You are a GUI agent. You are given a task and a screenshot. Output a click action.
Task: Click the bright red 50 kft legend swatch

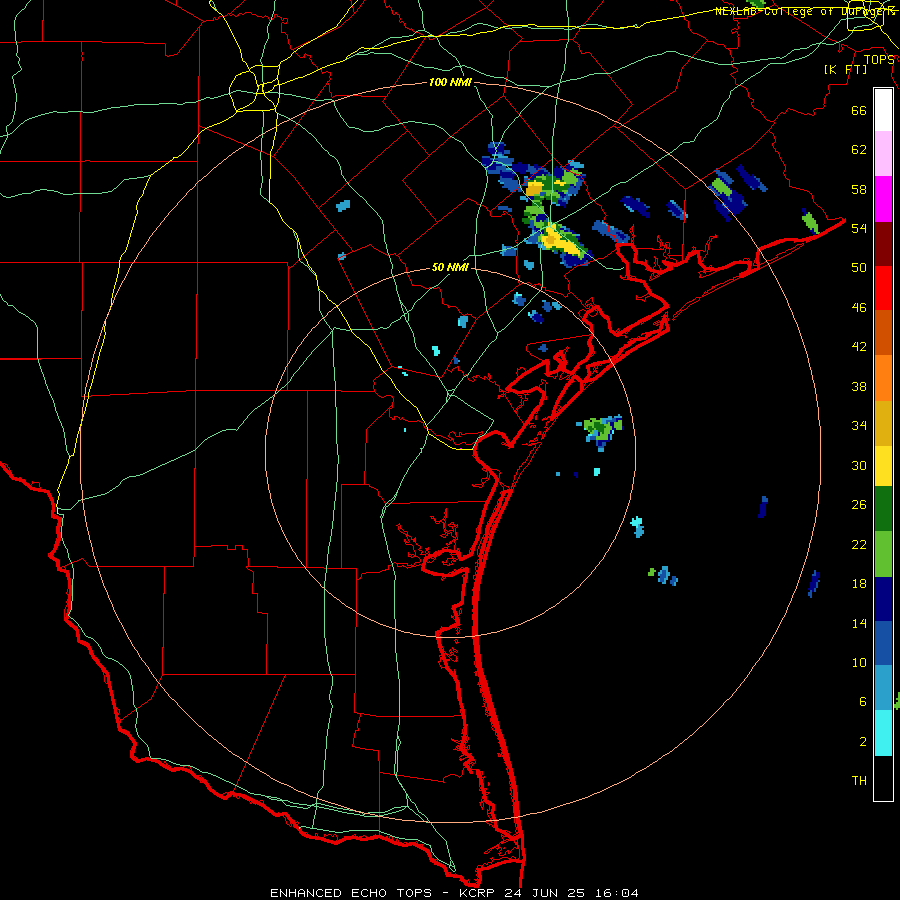click(883, 288)
